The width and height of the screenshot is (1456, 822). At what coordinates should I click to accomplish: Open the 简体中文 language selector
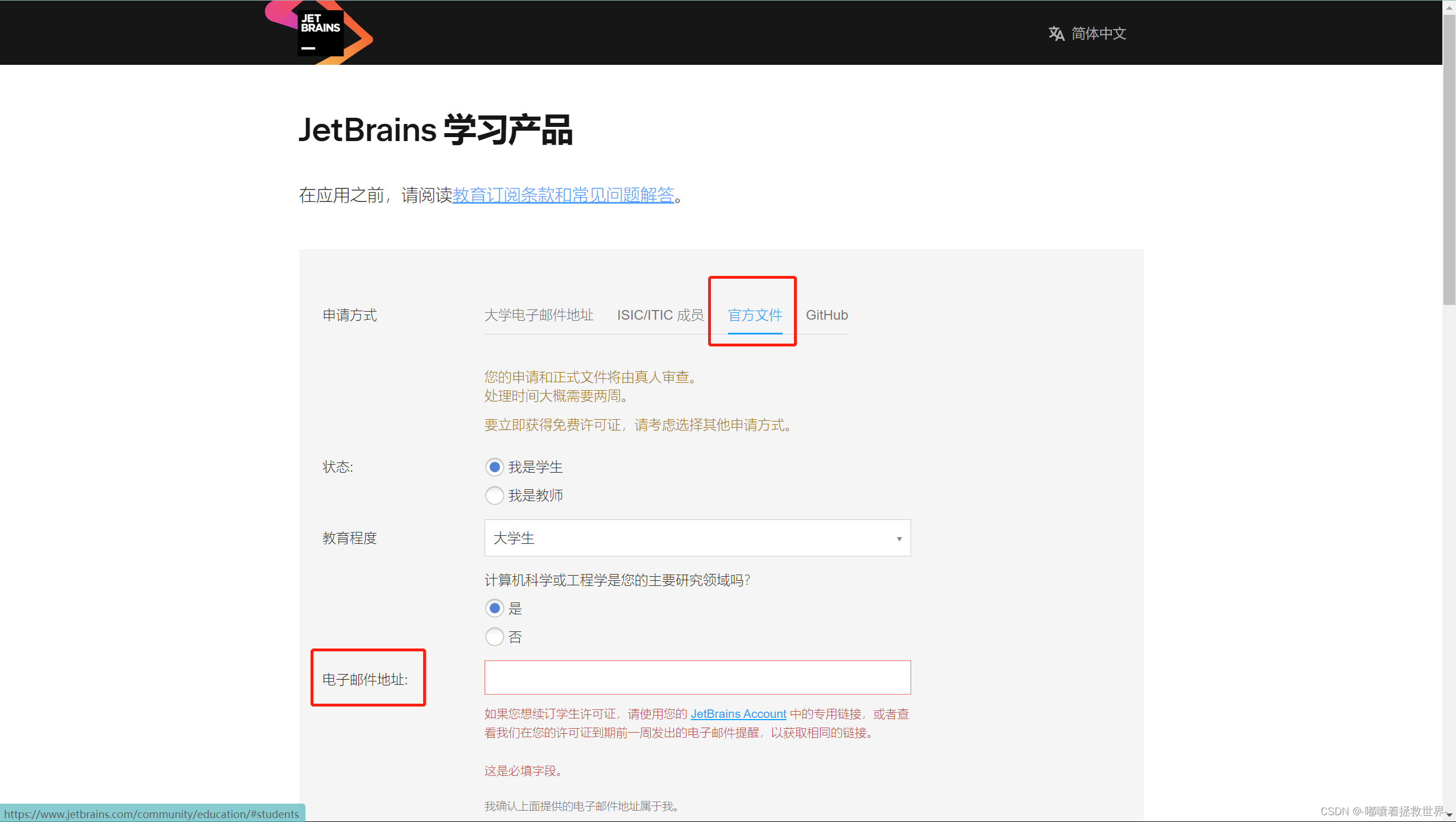1098,34
